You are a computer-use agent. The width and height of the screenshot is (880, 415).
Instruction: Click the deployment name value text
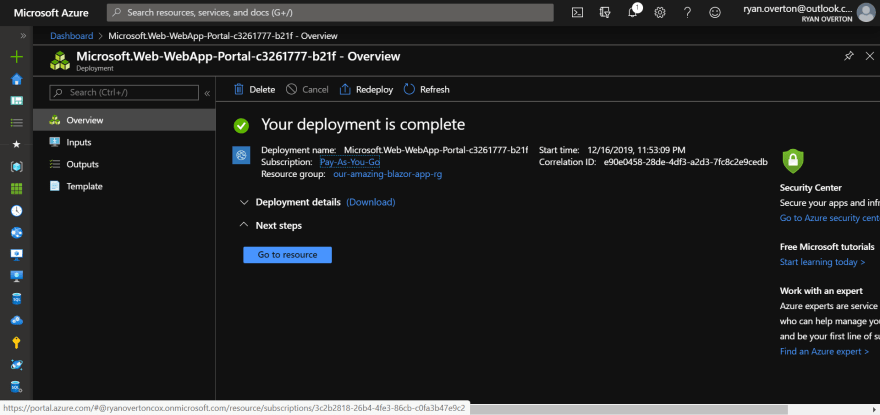tap(436, 150)
